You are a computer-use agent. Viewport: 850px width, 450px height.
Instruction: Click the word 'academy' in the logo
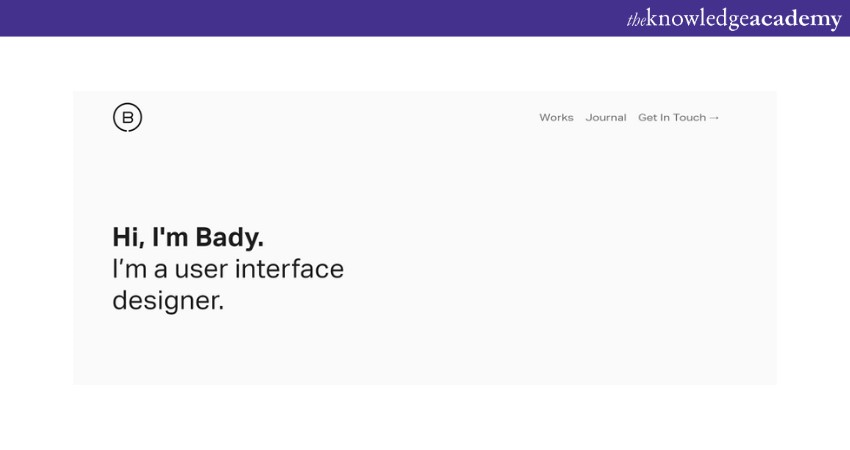click(796, 19)
